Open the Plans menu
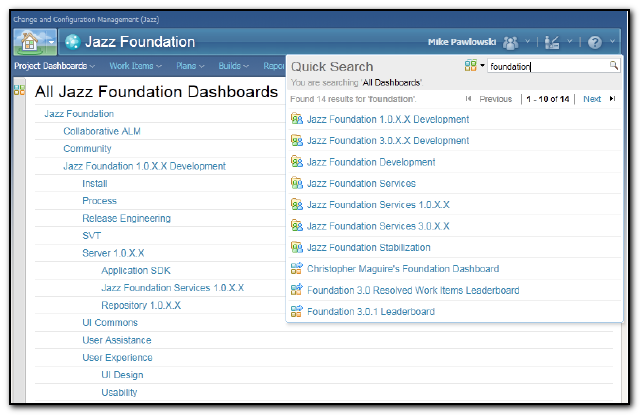Image resolution: width=640 pixels, height=415 pixels. (x=190, y=66)
